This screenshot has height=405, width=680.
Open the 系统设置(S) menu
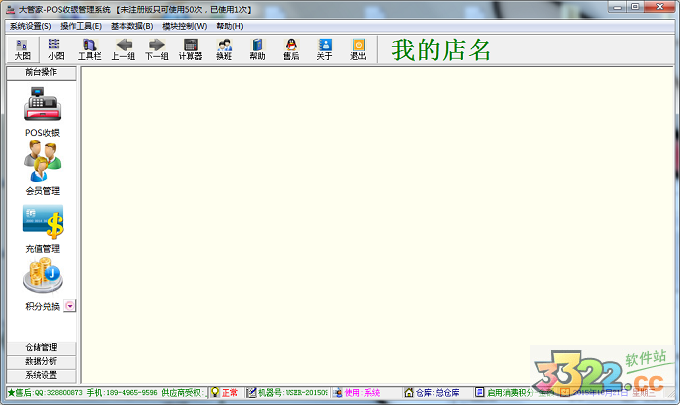30,26
